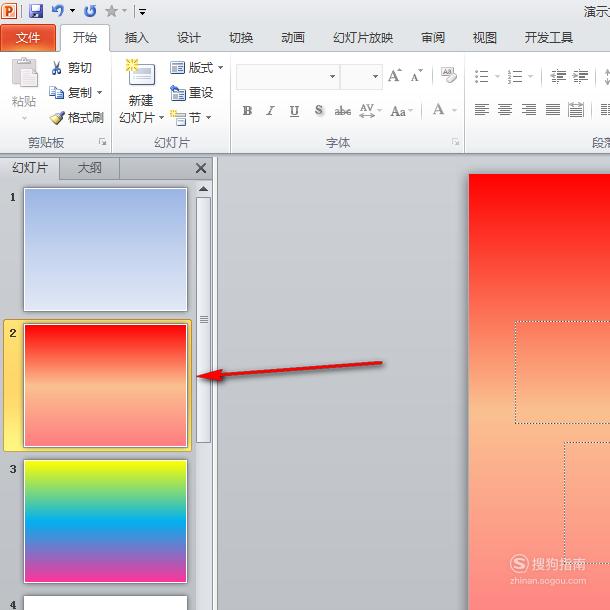Open the 视图 ribbon tab
The width and height of the screenshot is (610, 610).
(484, 38)
